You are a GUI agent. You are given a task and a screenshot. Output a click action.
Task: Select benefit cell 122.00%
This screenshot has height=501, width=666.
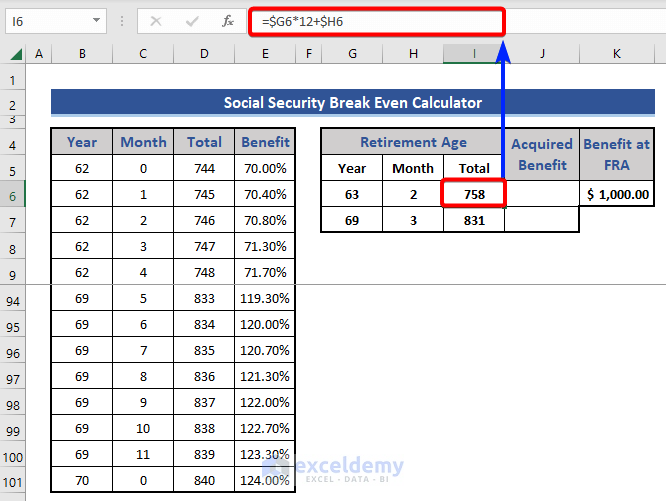coord(265,402)
